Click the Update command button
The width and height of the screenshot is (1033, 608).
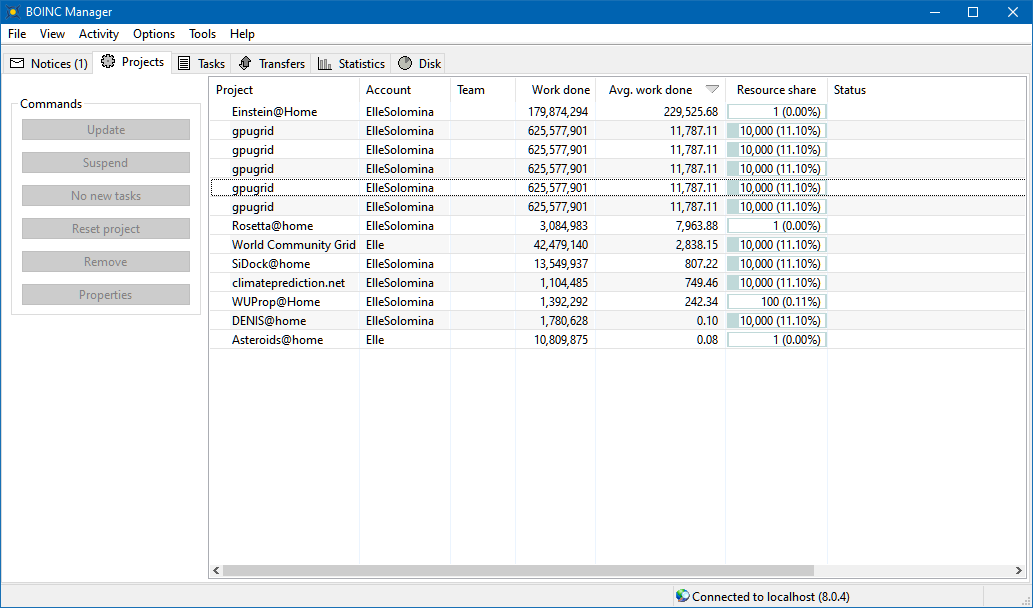106,130
